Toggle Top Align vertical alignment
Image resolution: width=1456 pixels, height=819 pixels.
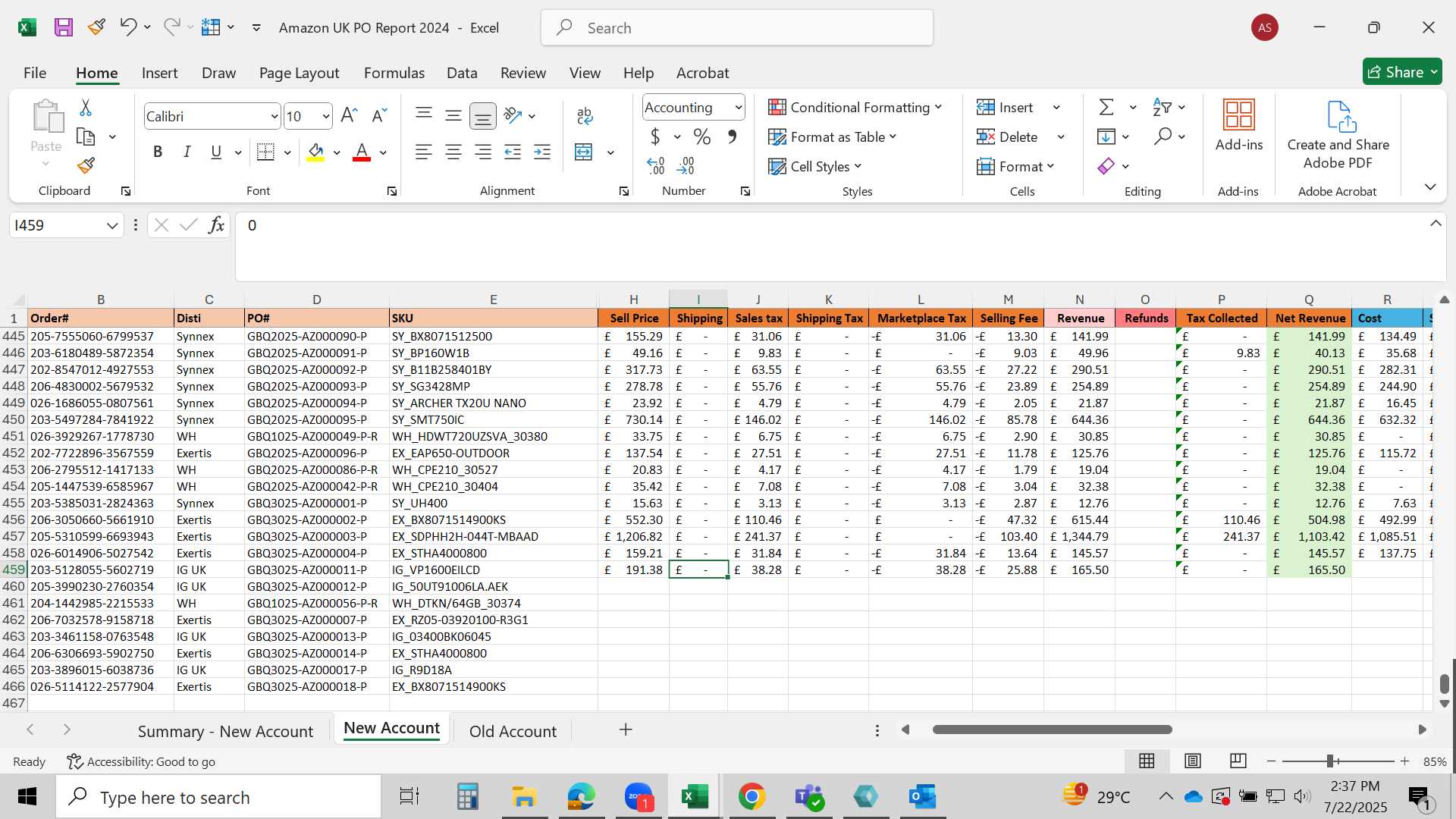[424, 115]
